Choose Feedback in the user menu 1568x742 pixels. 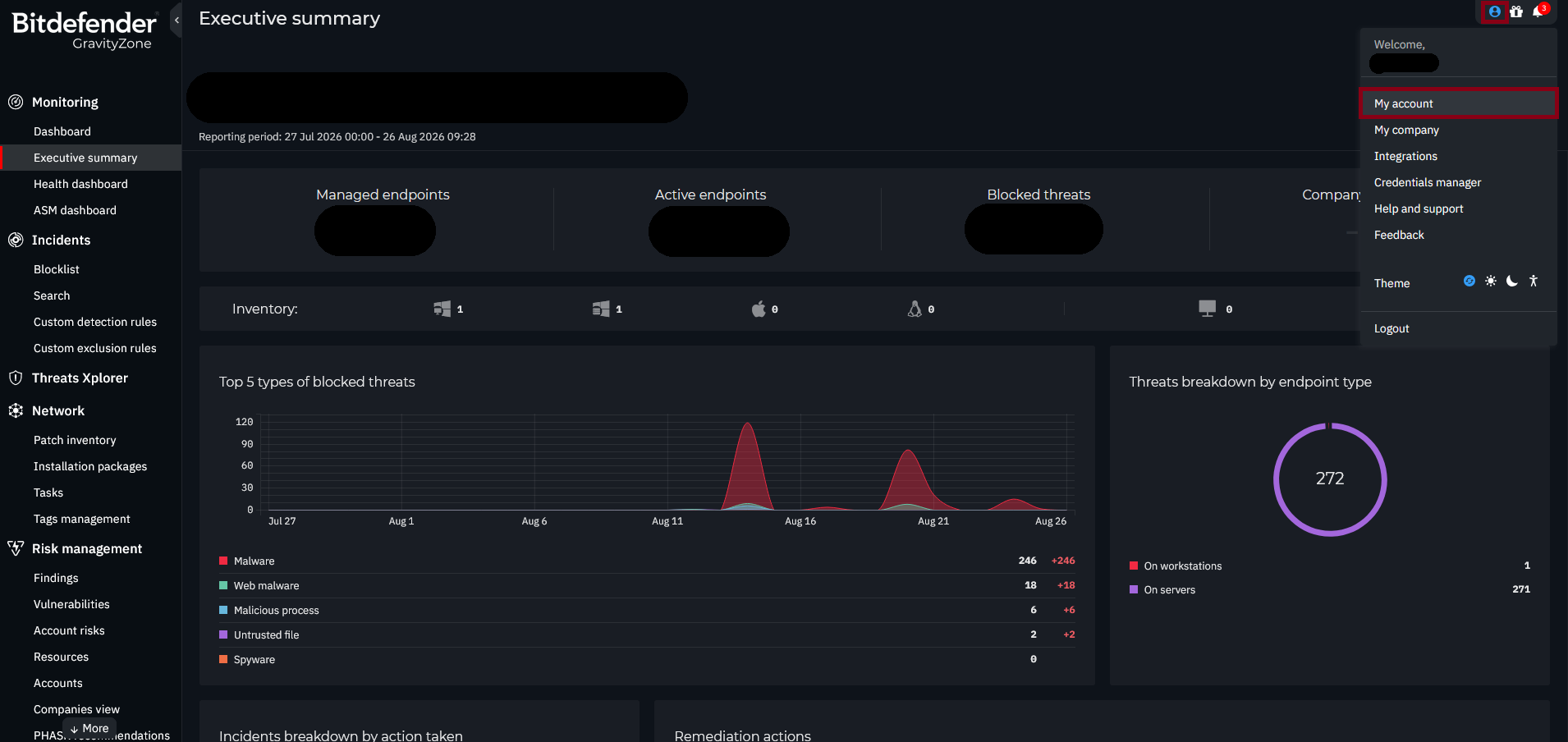click(1459, 235)
